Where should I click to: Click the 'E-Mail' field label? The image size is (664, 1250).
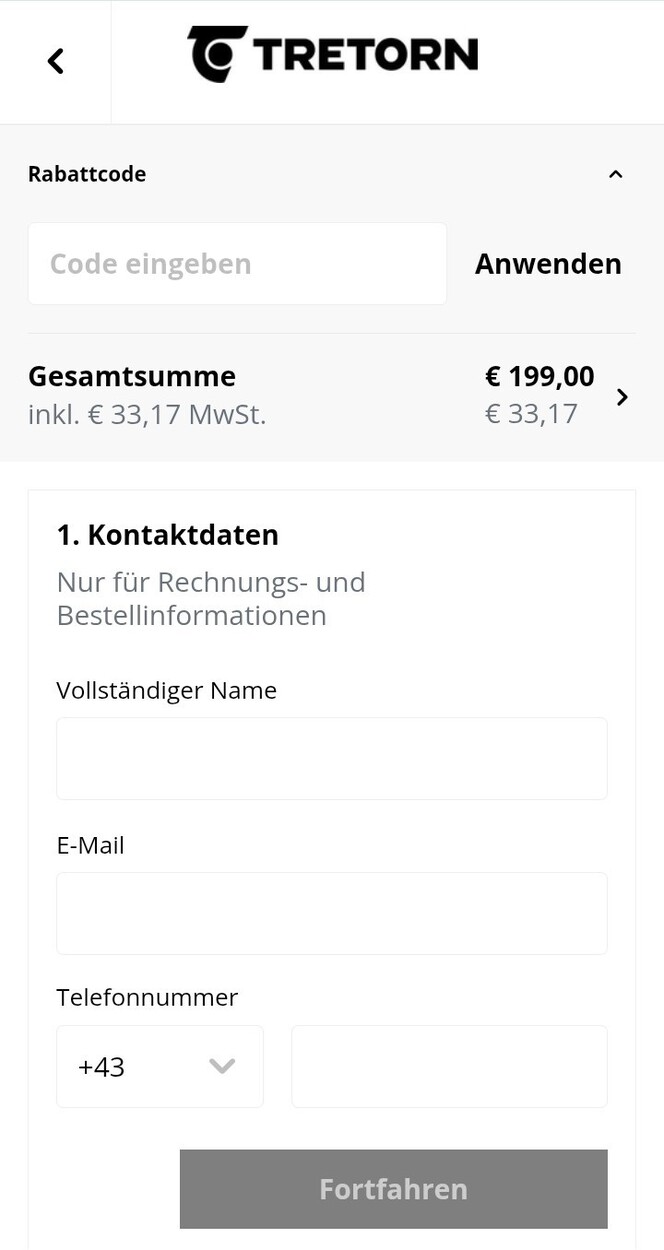point(91,846)
